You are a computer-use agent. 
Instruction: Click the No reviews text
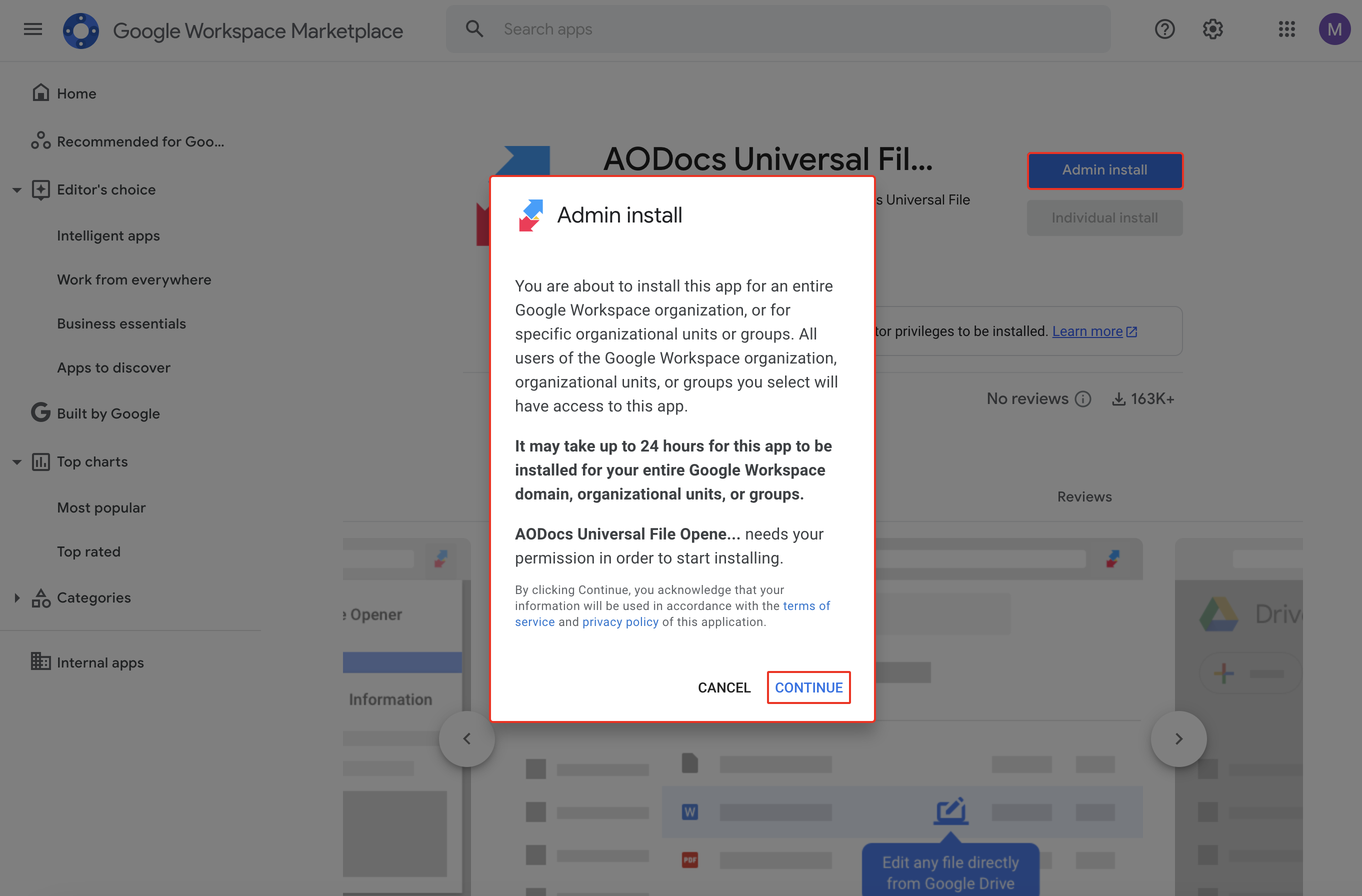tap(1027, 399)
